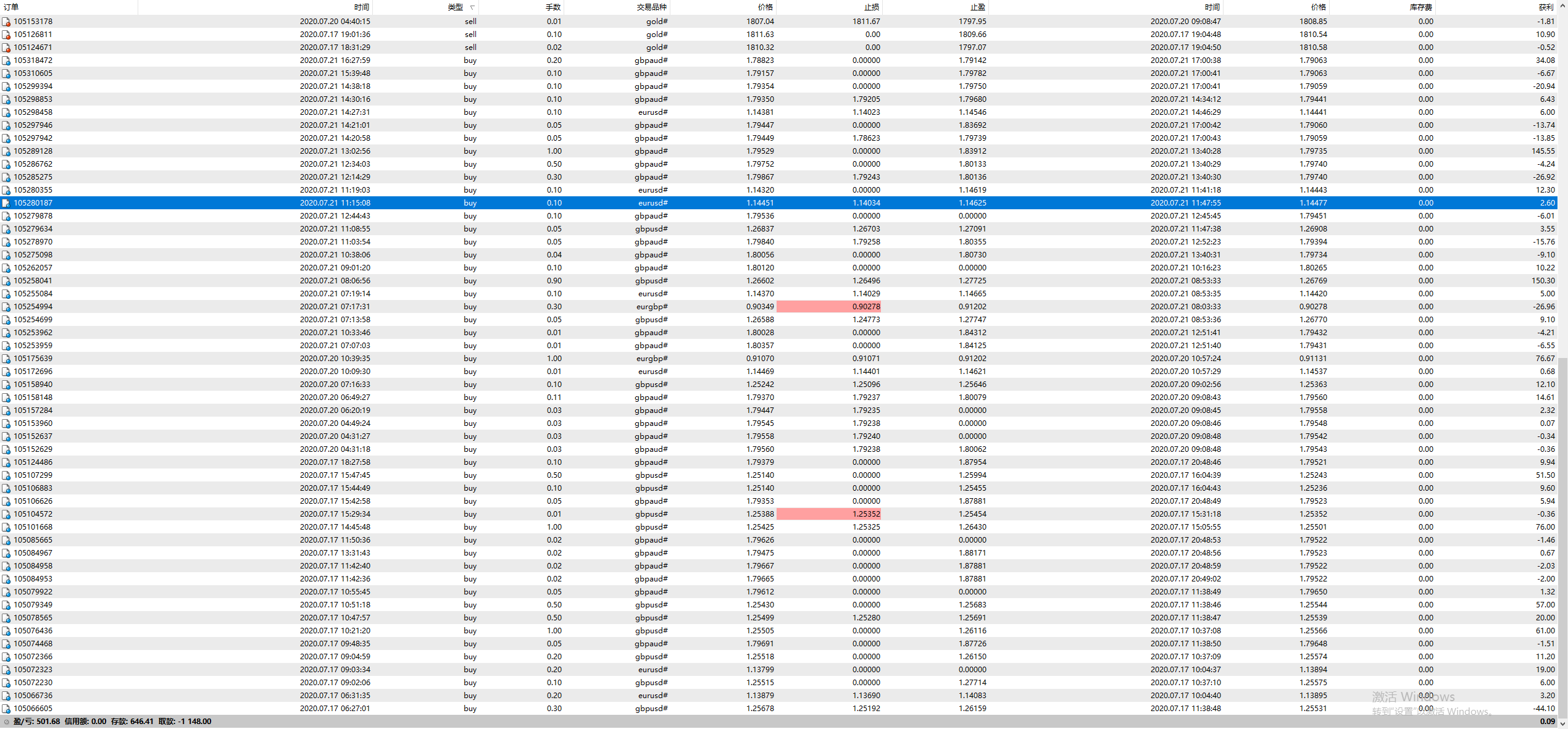Click the icon of highlighted order 105280187
1568x729 pixels.
point(6,203)
